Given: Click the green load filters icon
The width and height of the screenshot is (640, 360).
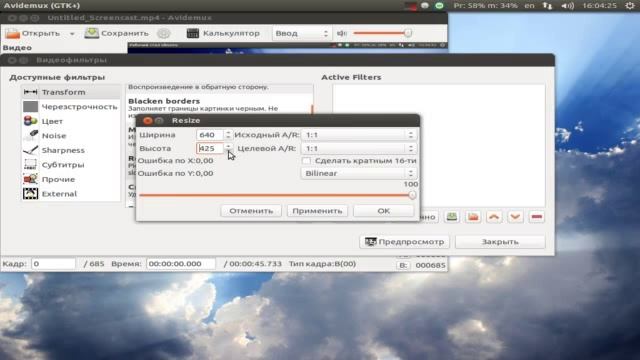Looking at the screenshot, I should 451,217.
